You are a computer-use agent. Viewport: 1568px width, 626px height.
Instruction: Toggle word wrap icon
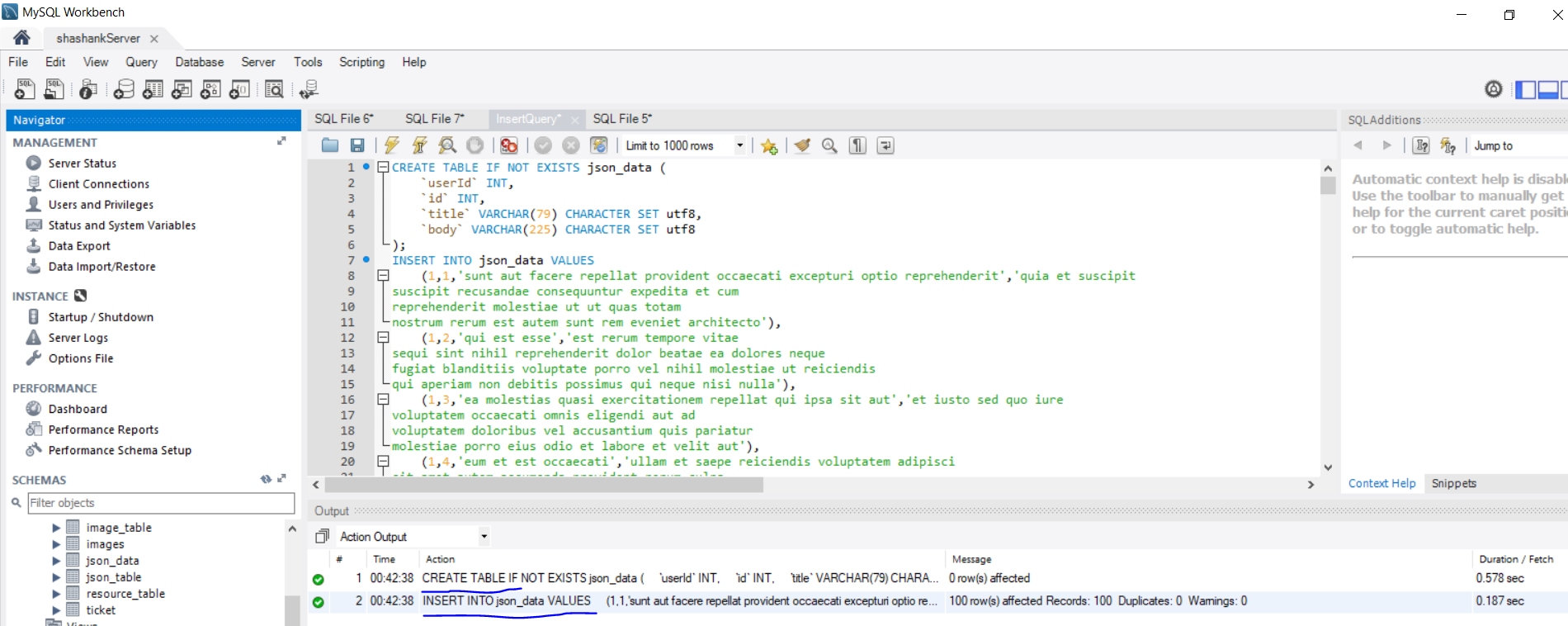[x=886, y=145]
